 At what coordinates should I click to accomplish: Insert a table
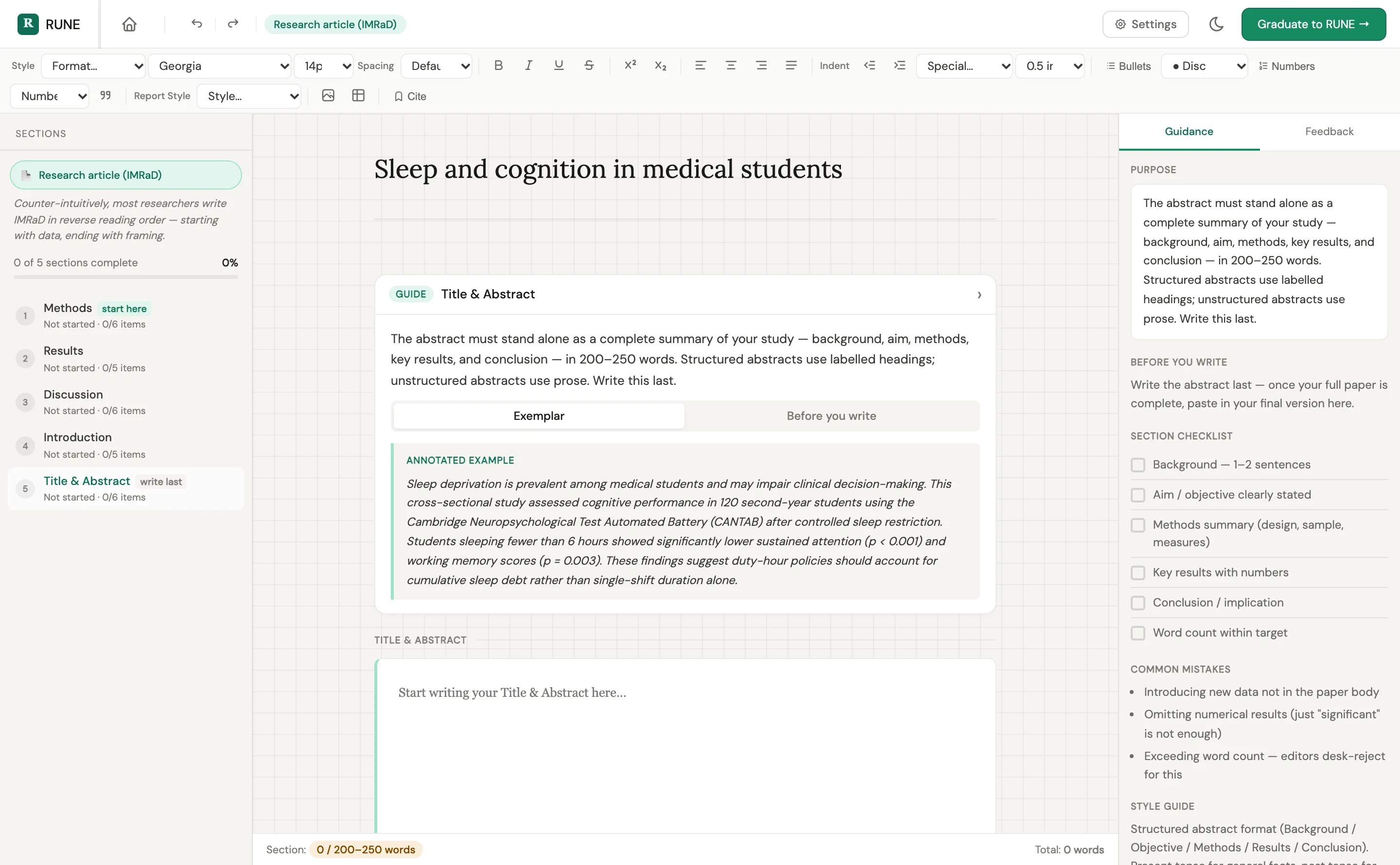click(358, 96)
